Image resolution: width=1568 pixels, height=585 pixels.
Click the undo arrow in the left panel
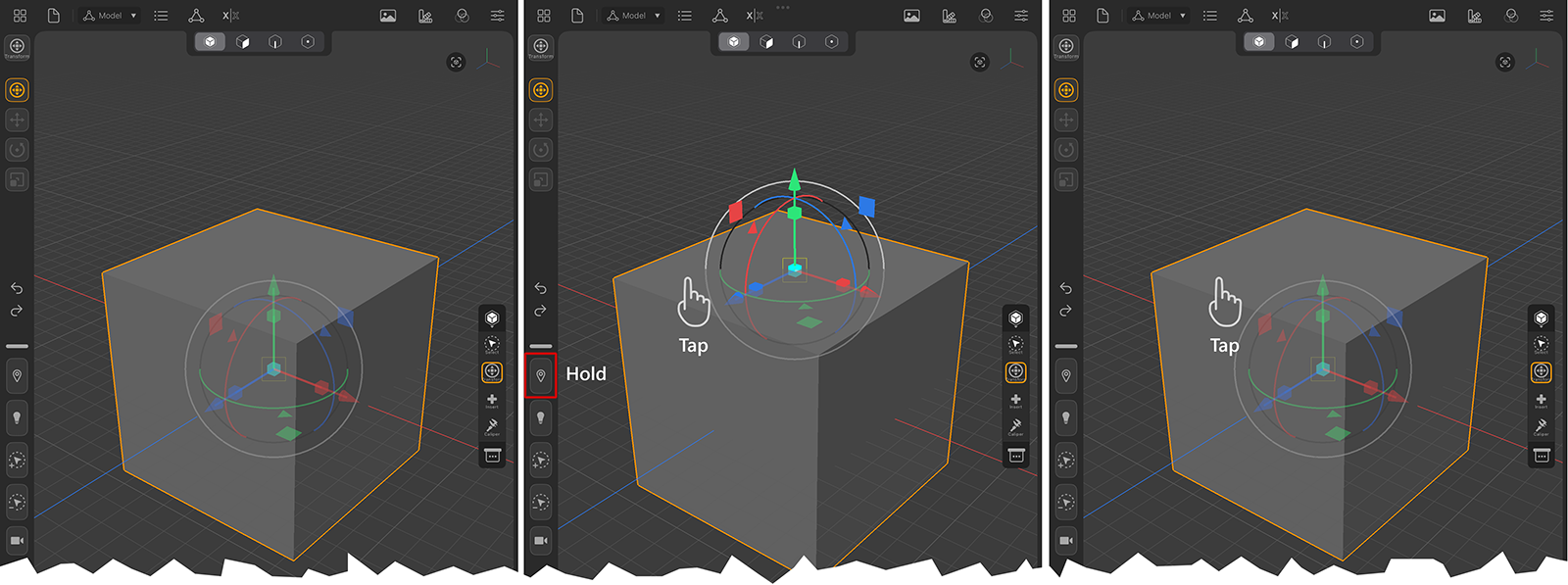pyautogui.click(x=17, y=288)
